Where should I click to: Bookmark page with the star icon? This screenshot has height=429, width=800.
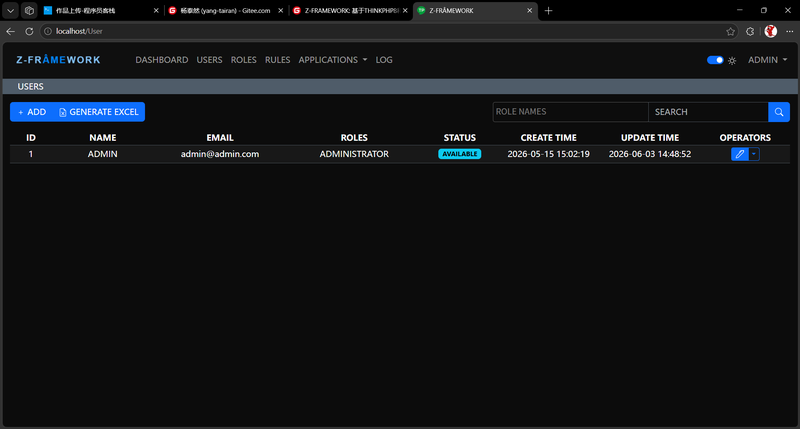(731, 32)
